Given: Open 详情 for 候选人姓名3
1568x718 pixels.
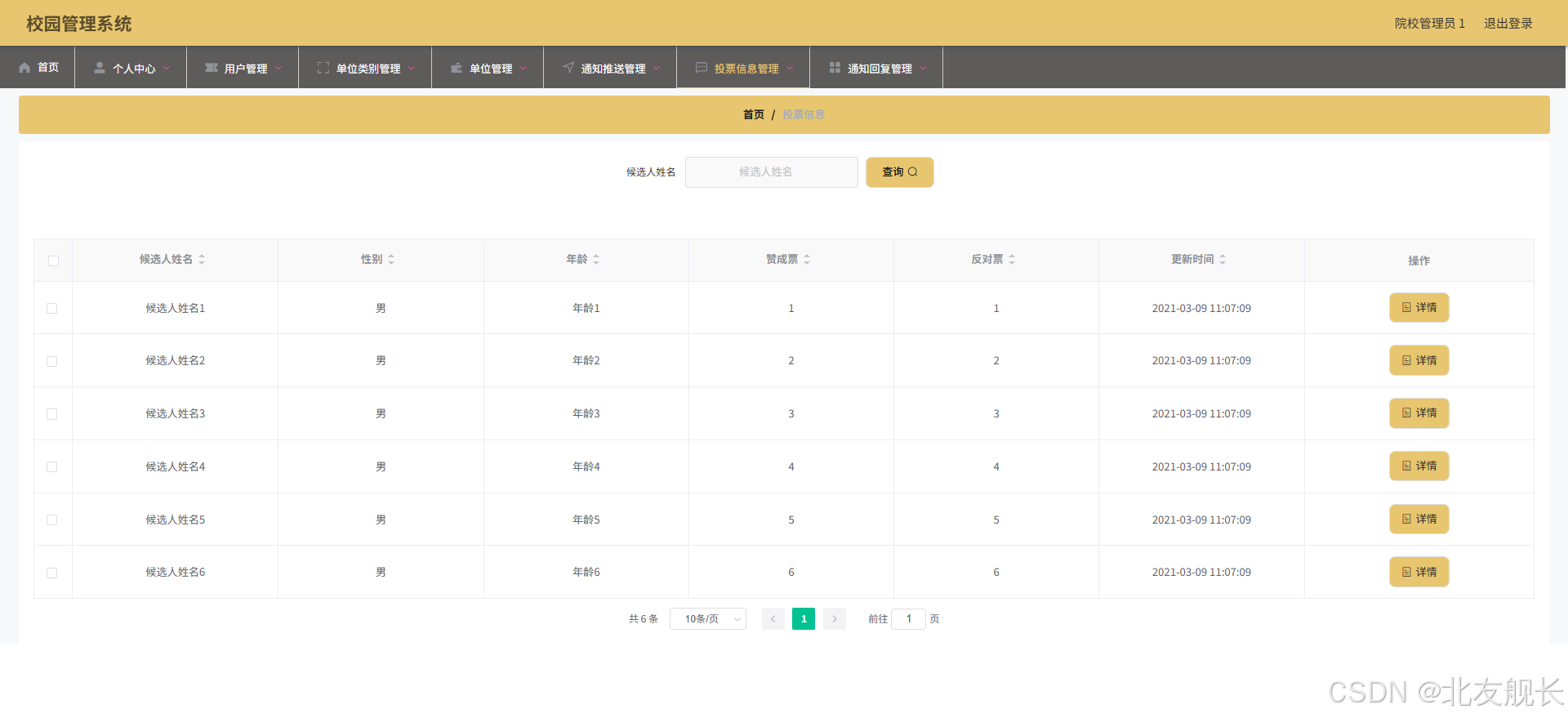Looking at the screenshot, I should (1419, 413).
